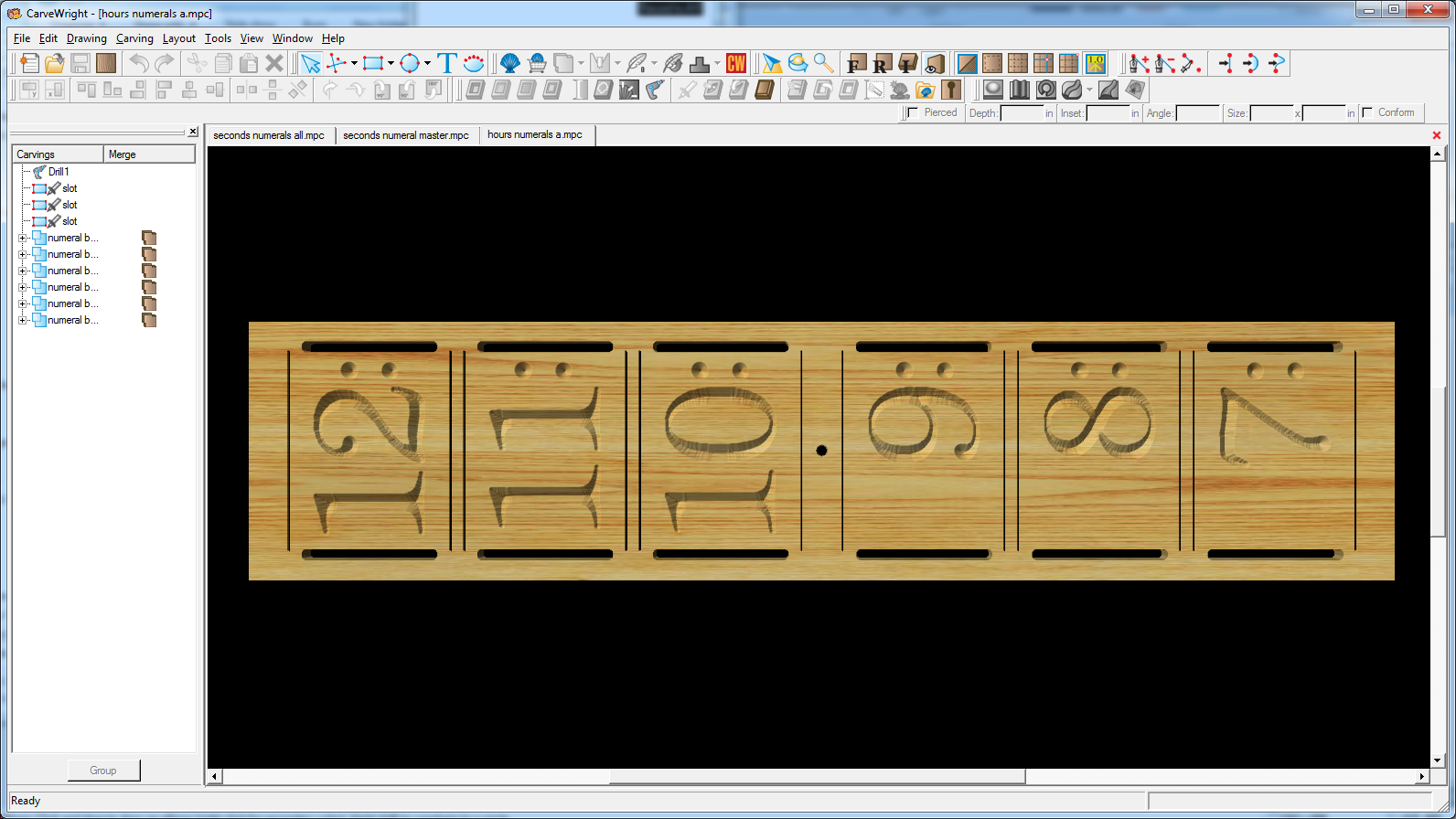Click the ring texture carve icon
Image resolution: width=1456 pixels, height=819 pixels.
click(x=1046, y=90)
